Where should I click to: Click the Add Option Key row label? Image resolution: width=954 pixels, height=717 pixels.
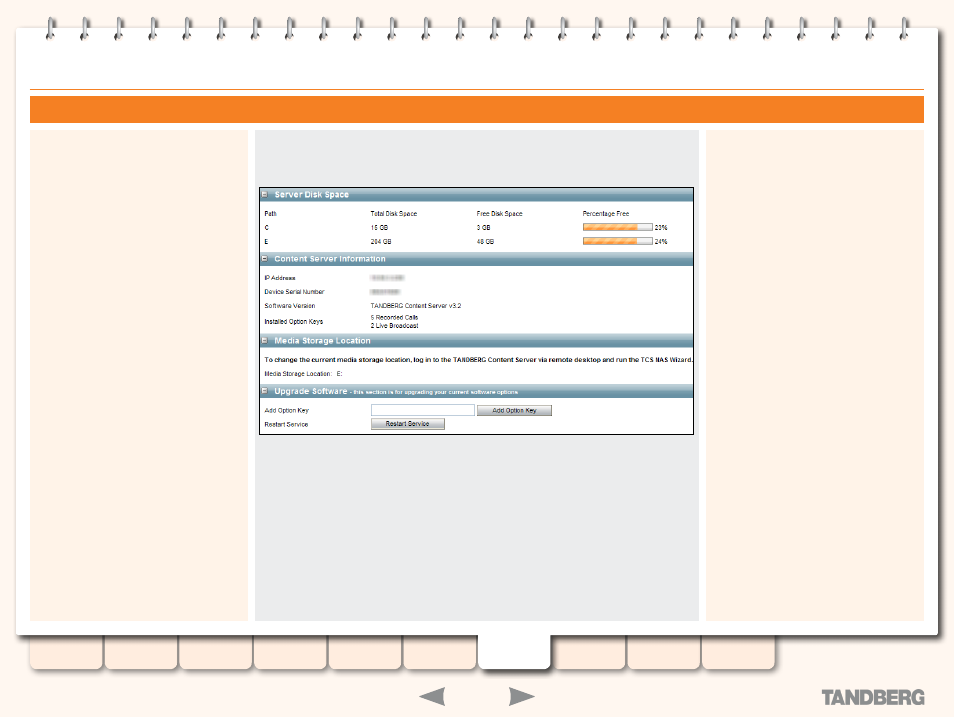click(x=287, y=410)
